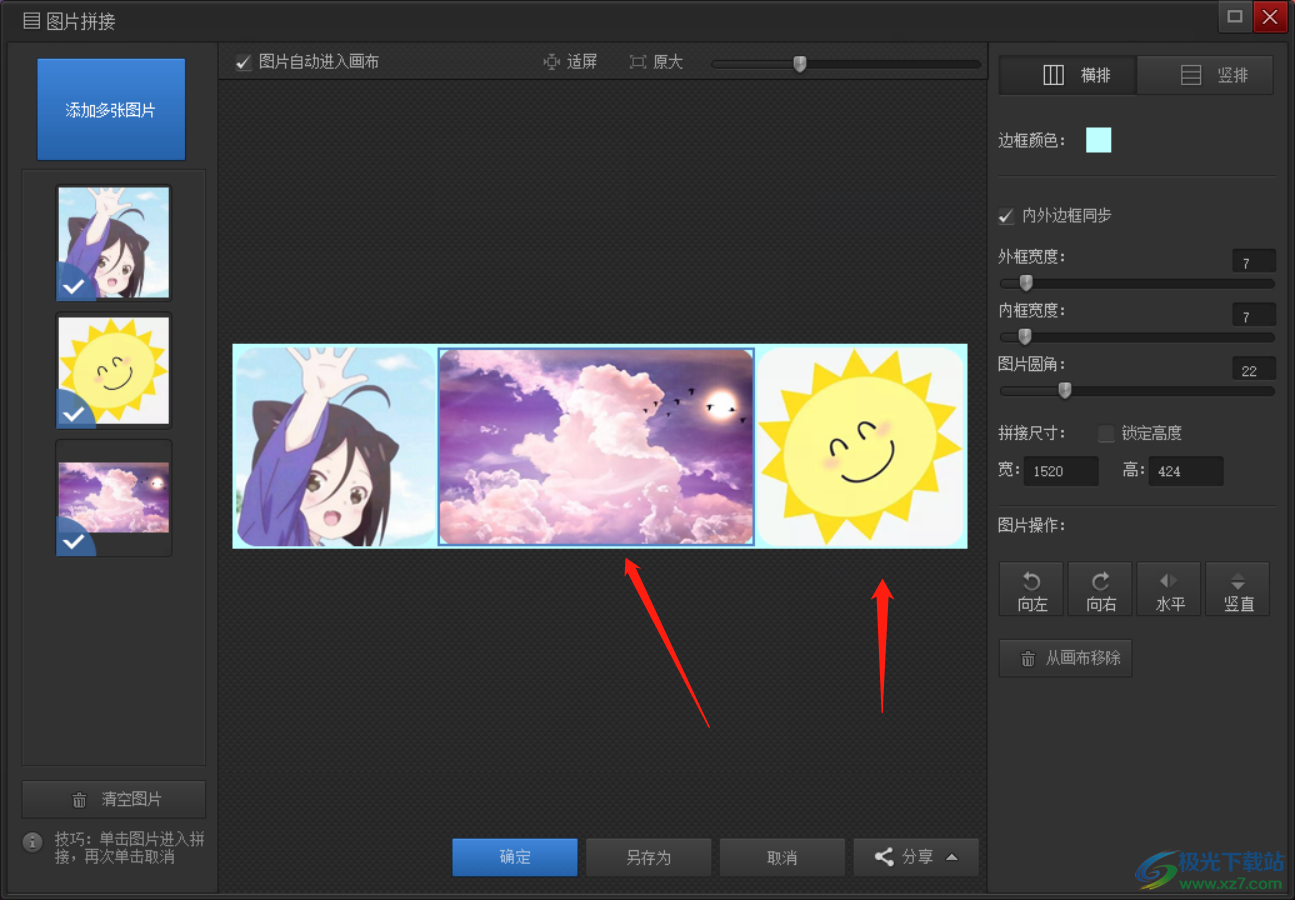Click the 图片圆角 slider handle
Viewport: 1295px width, 900px height.
[1064, 391]
